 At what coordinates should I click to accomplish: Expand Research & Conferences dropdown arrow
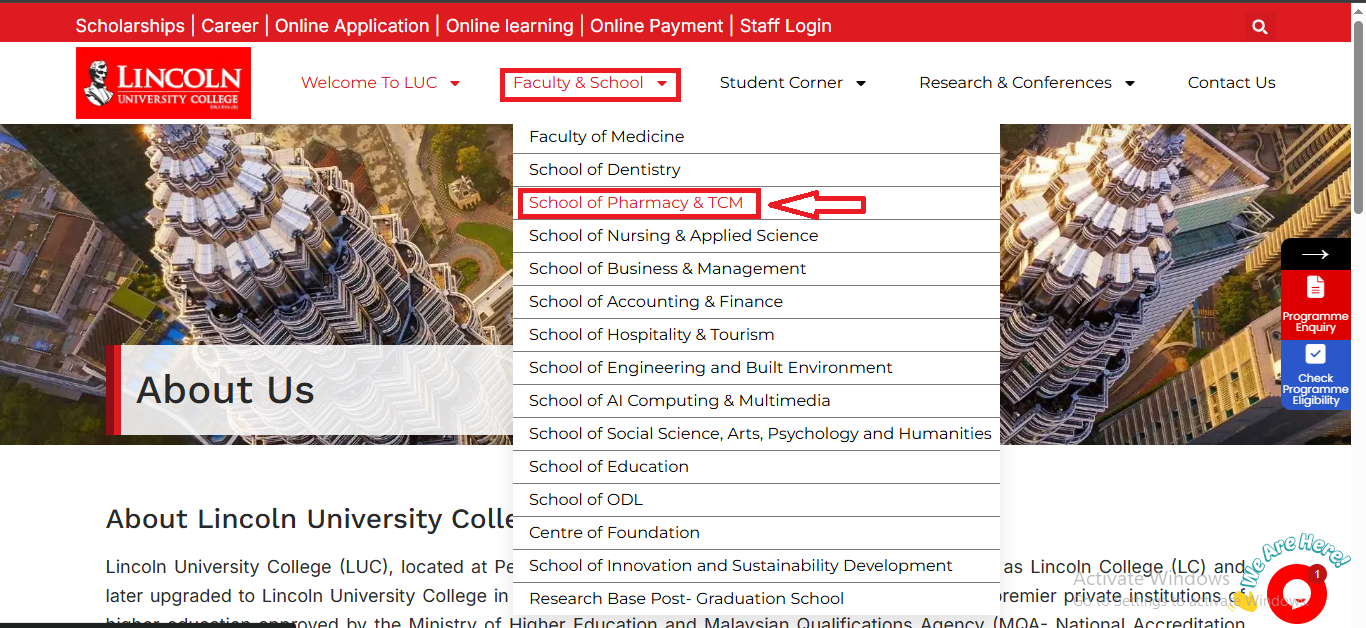1130,83
